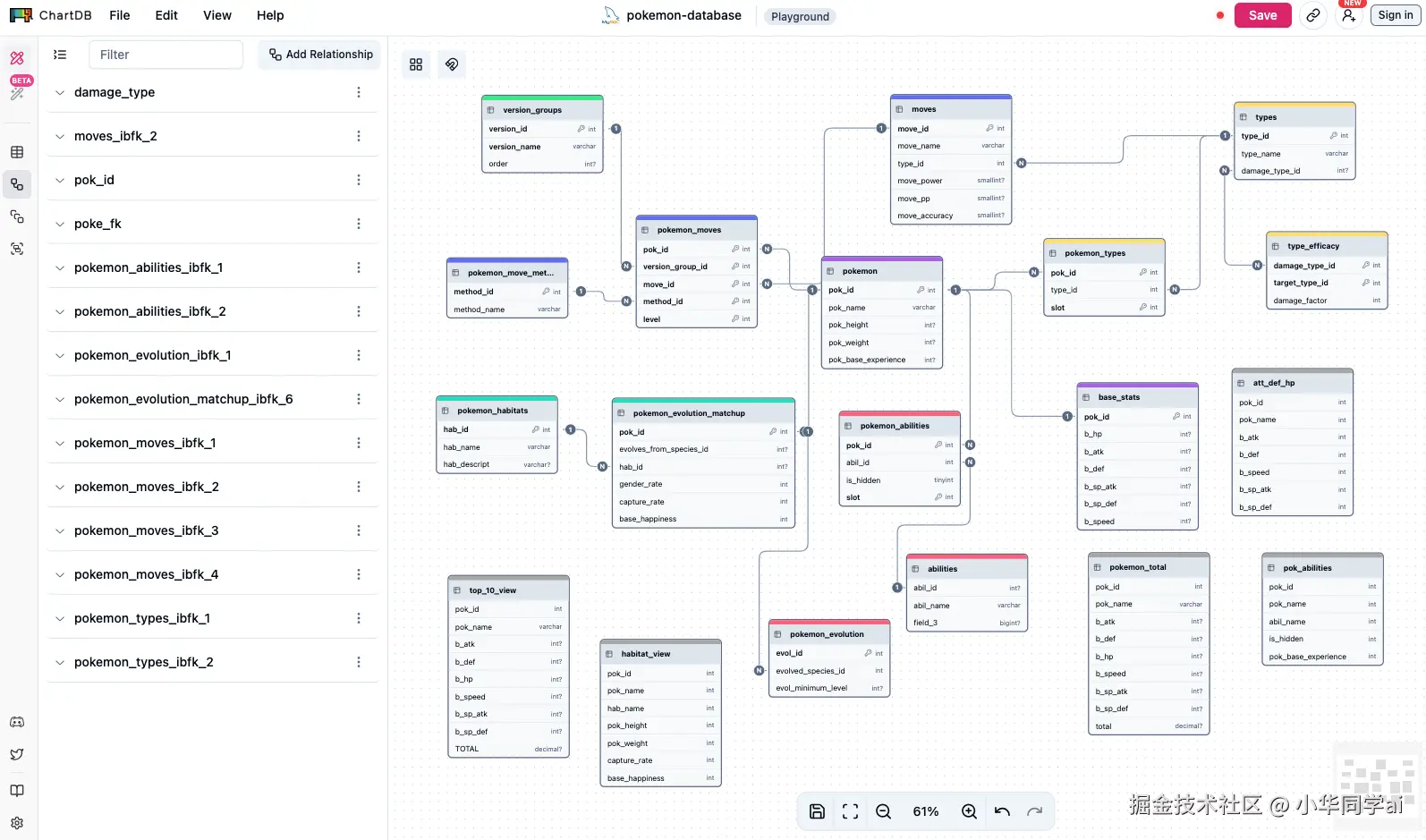
Task: Open the Discord community icon
Action: 17,722
